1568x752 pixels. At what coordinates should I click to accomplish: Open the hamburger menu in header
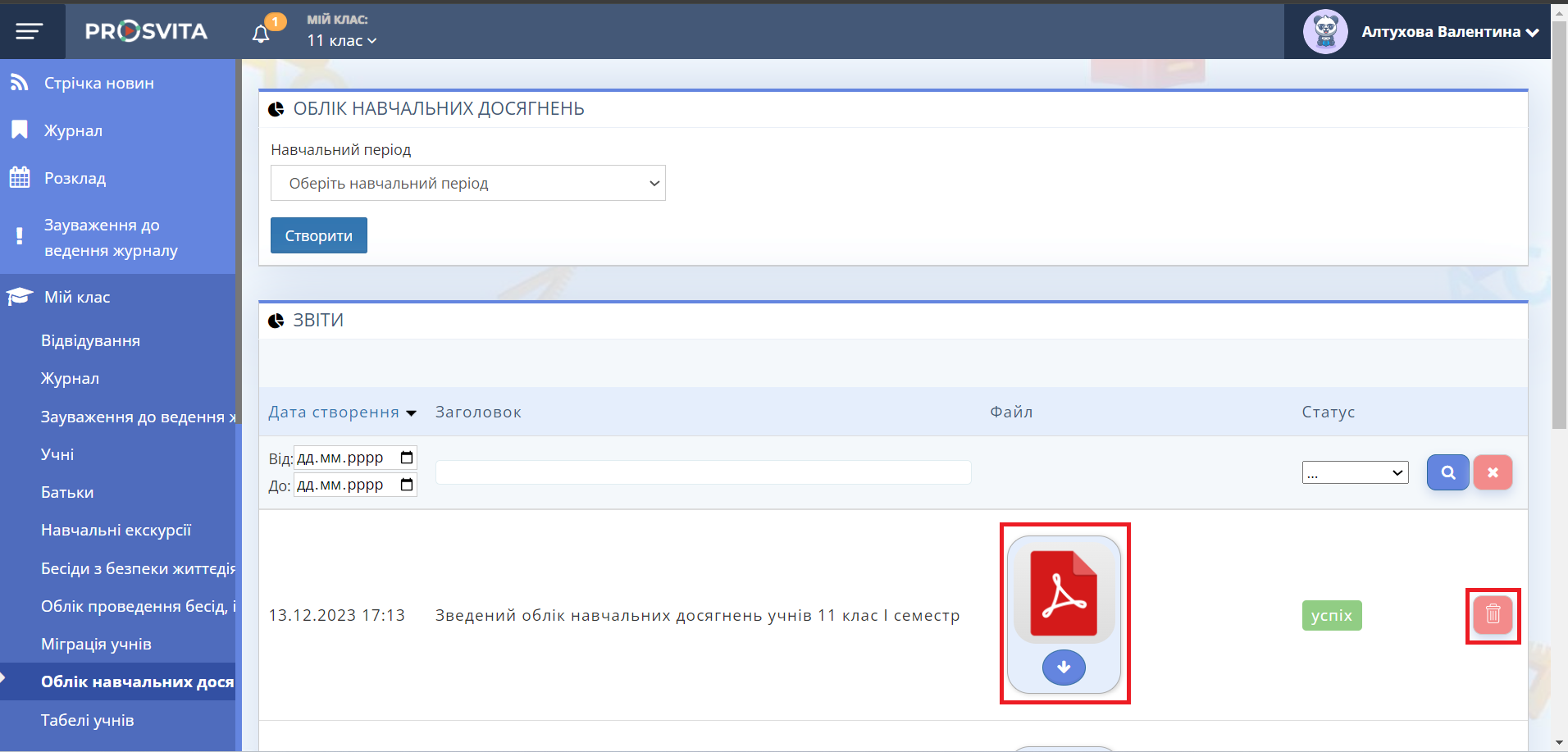[x=30, y=32]
